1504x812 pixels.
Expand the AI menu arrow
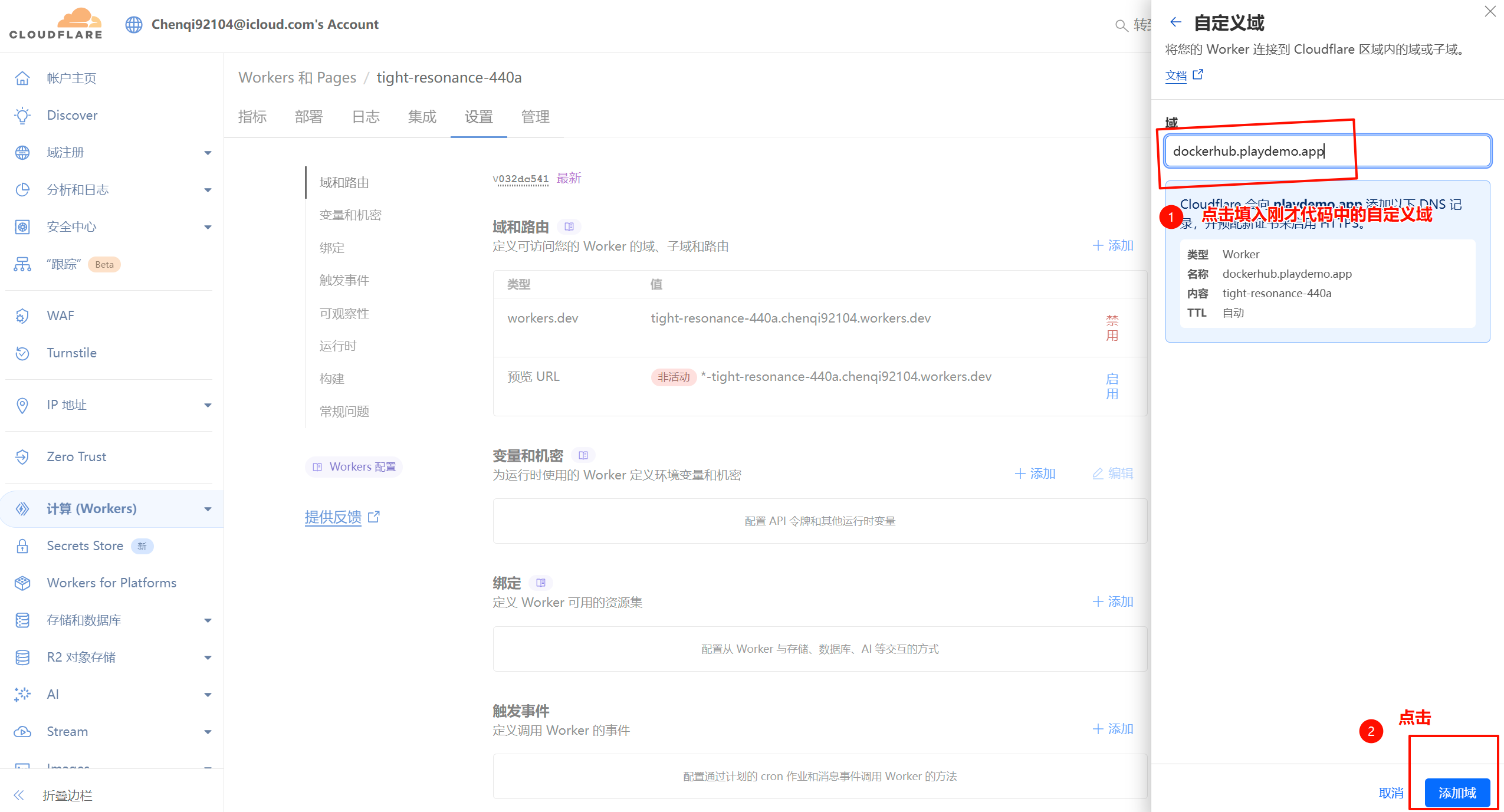click(x=208, y=695)
